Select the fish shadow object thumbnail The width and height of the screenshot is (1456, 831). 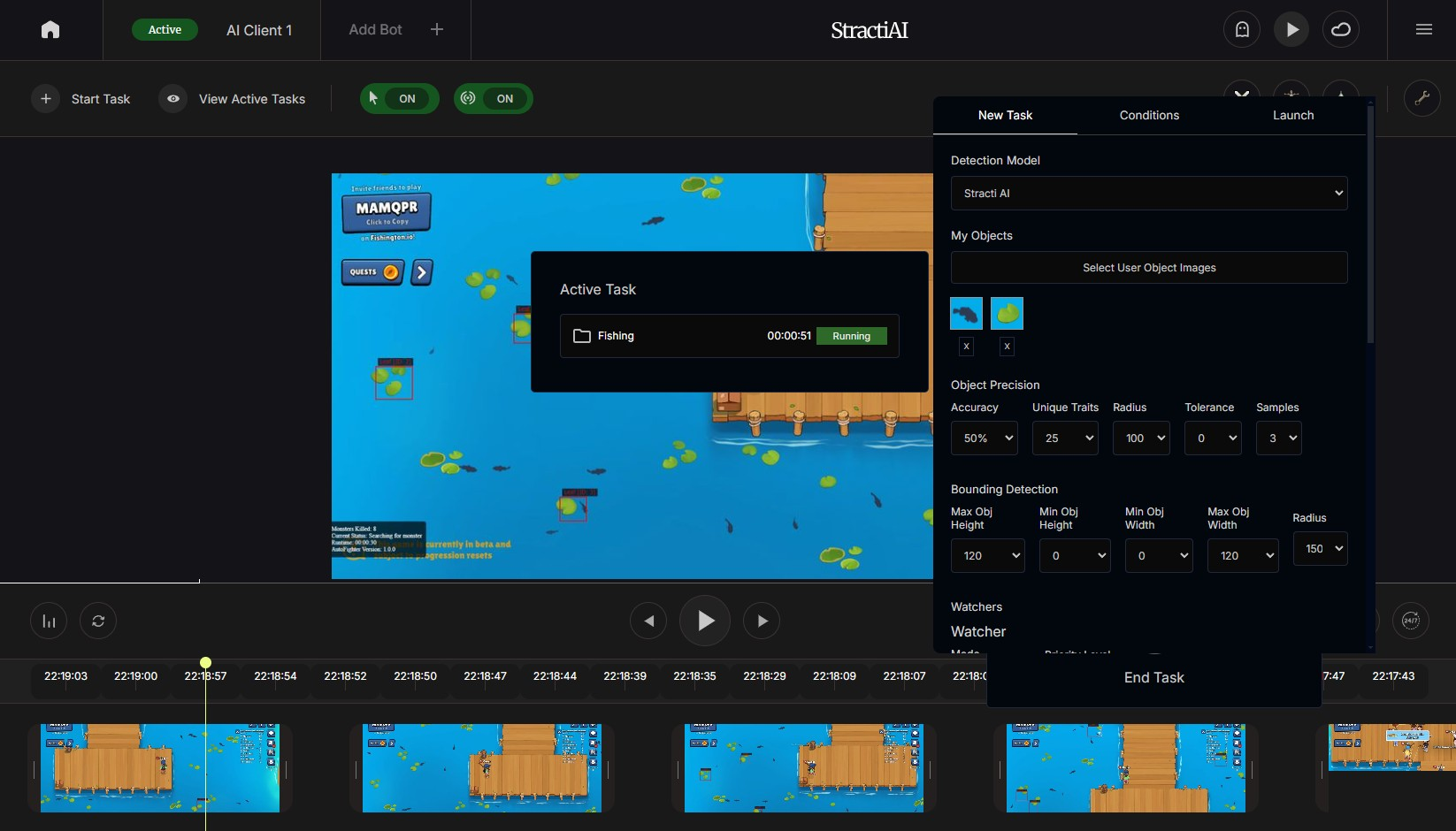point(966,313)
